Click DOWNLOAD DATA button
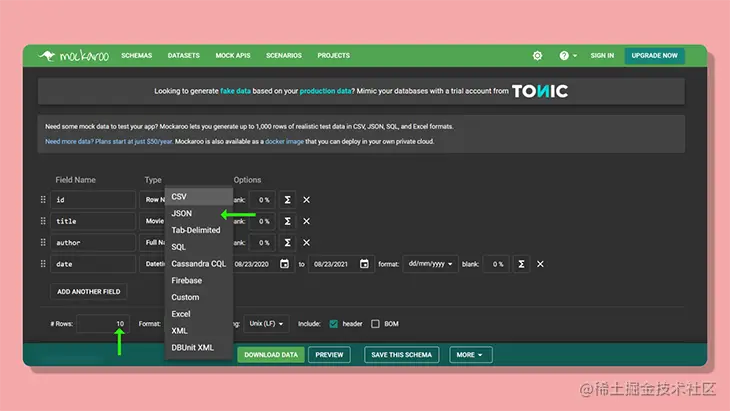 coord(270,355)
